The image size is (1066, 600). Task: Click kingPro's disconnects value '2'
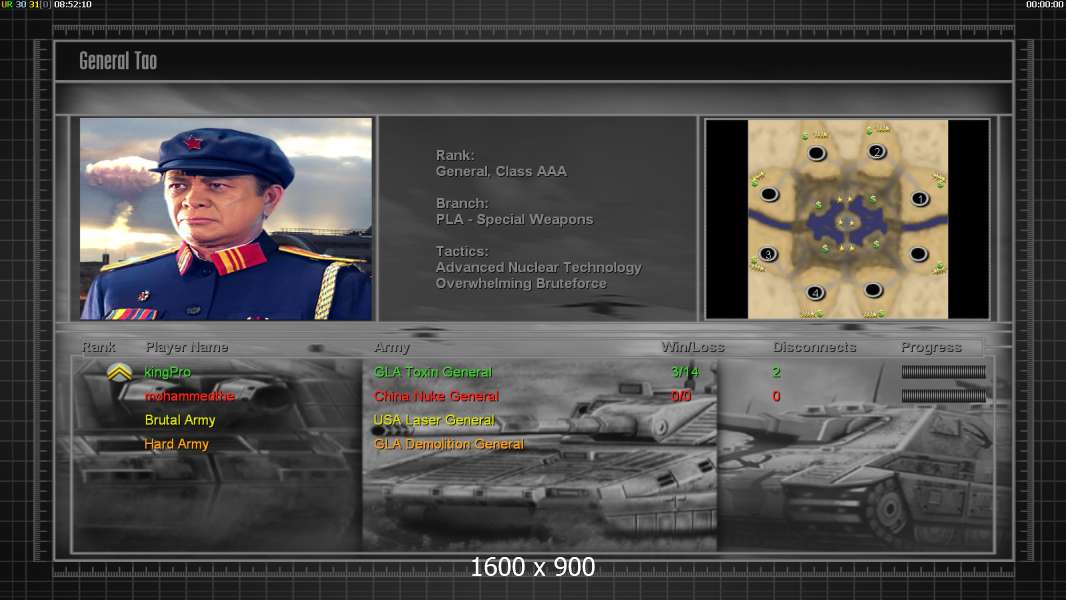776,372
